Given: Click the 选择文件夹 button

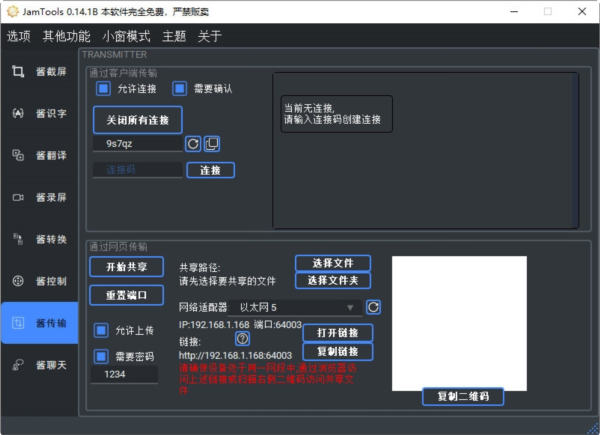Looking at the screenshot, I should 333,280.
